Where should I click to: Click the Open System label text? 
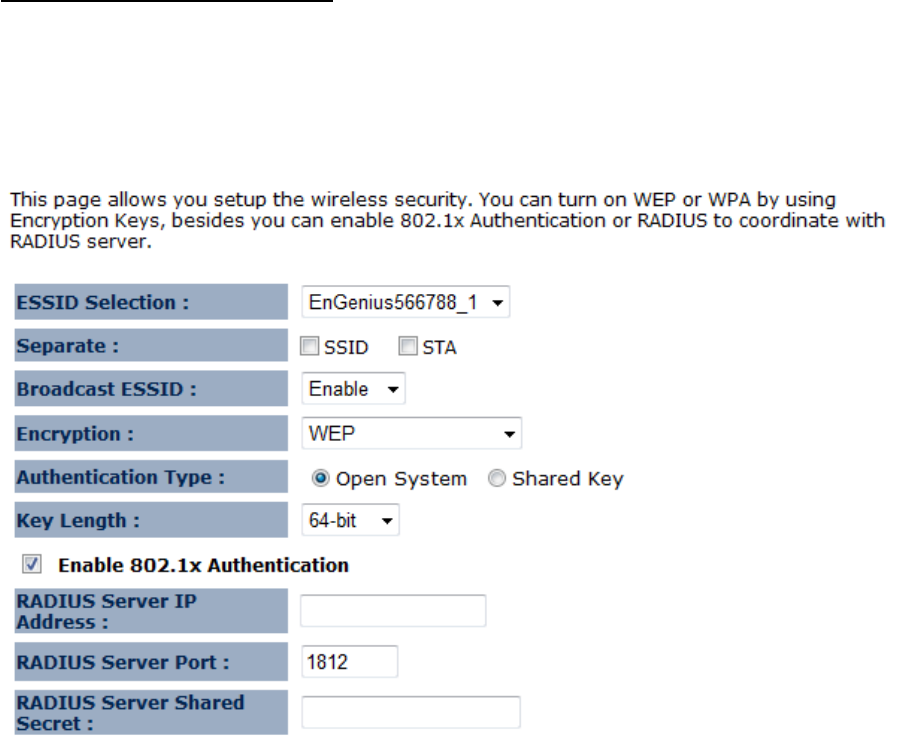tap(401, 479)
